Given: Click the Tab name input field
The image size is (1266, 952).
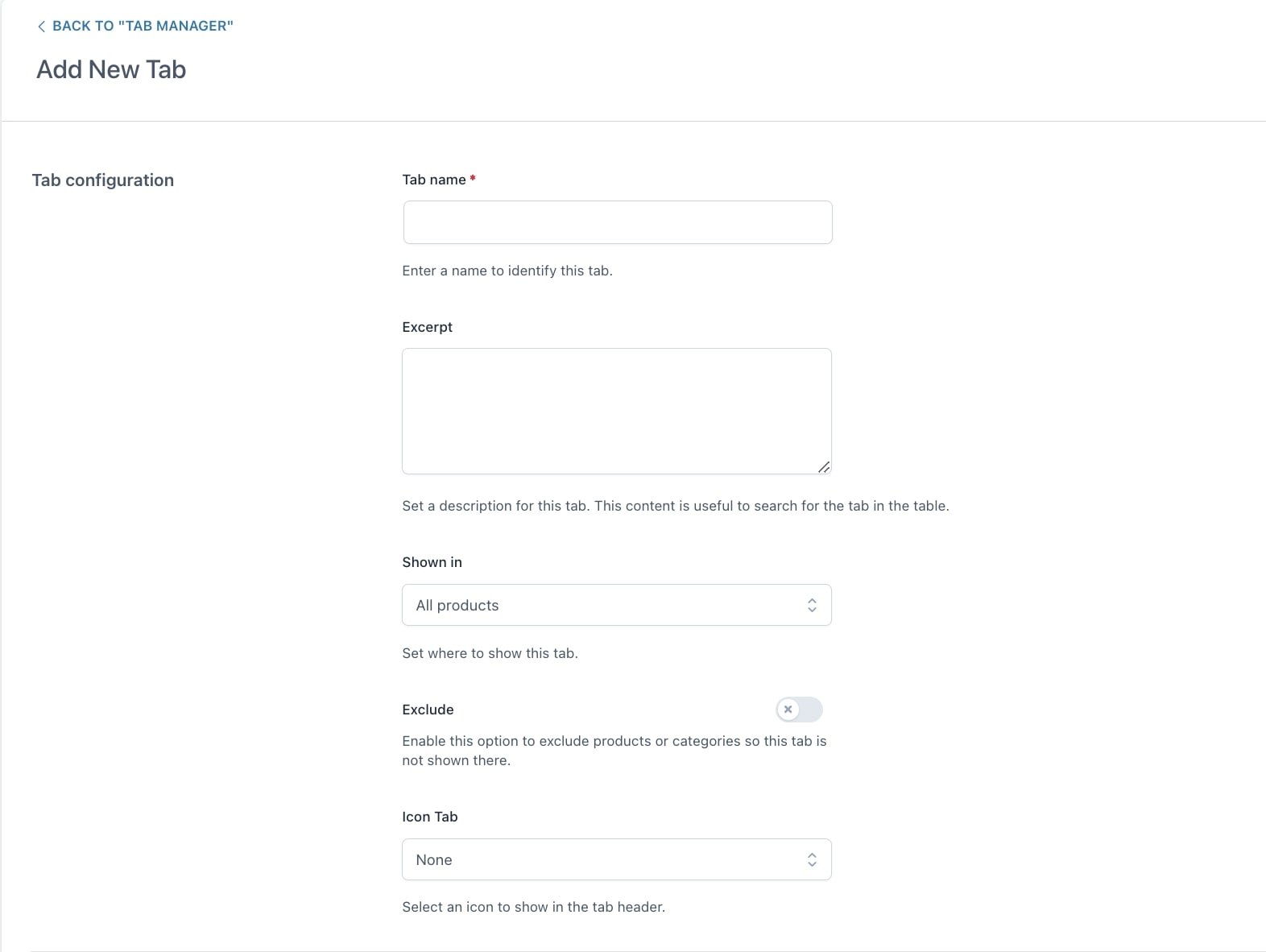Looking at the screenshot, I should (x=617, y=222).
